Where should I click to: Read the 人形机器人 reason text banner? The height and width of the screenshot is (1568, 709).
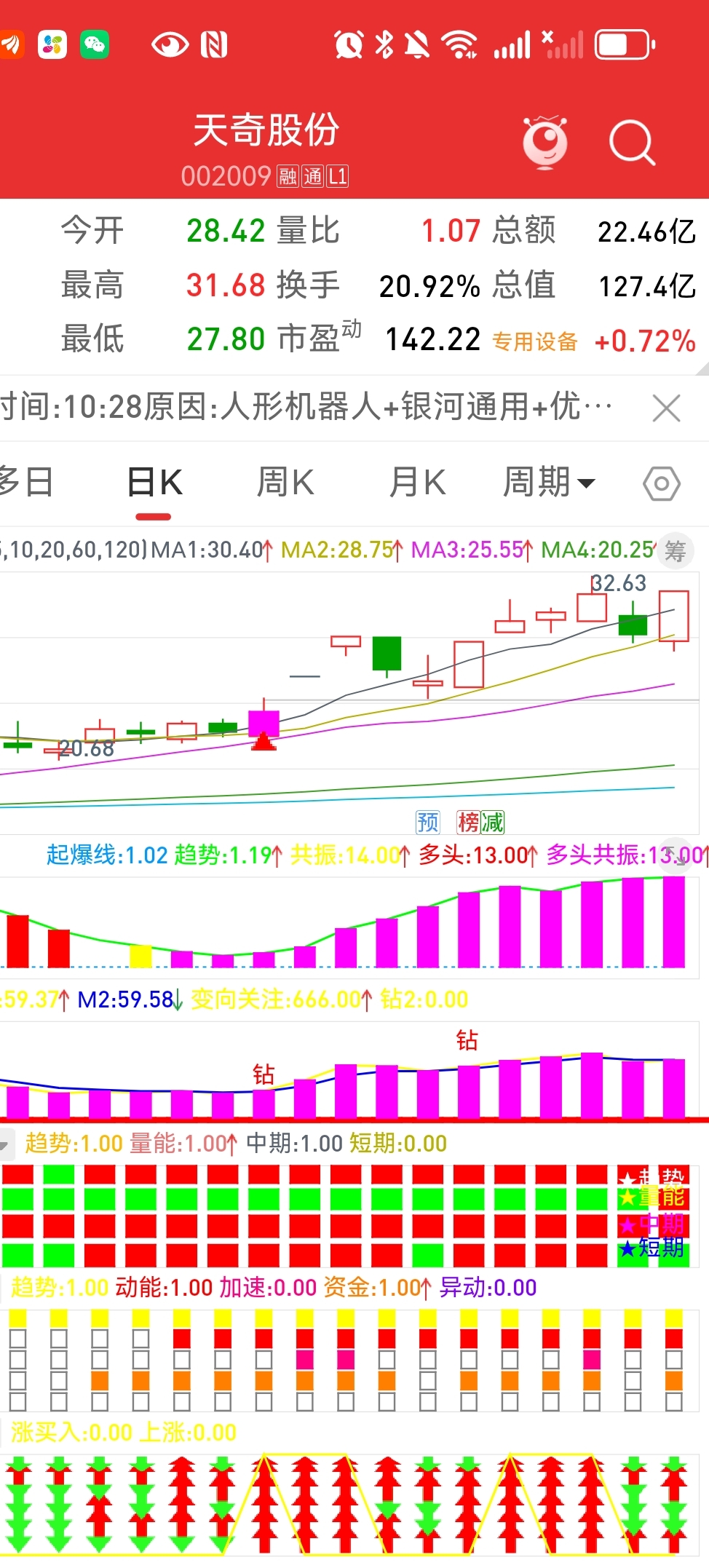(306, 407)
